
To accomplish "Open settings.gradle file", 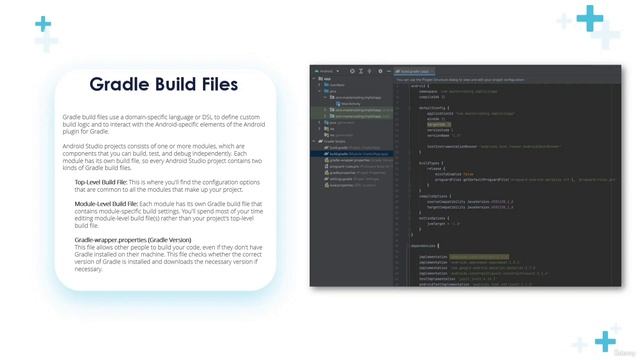I will [x=352, y=179].
